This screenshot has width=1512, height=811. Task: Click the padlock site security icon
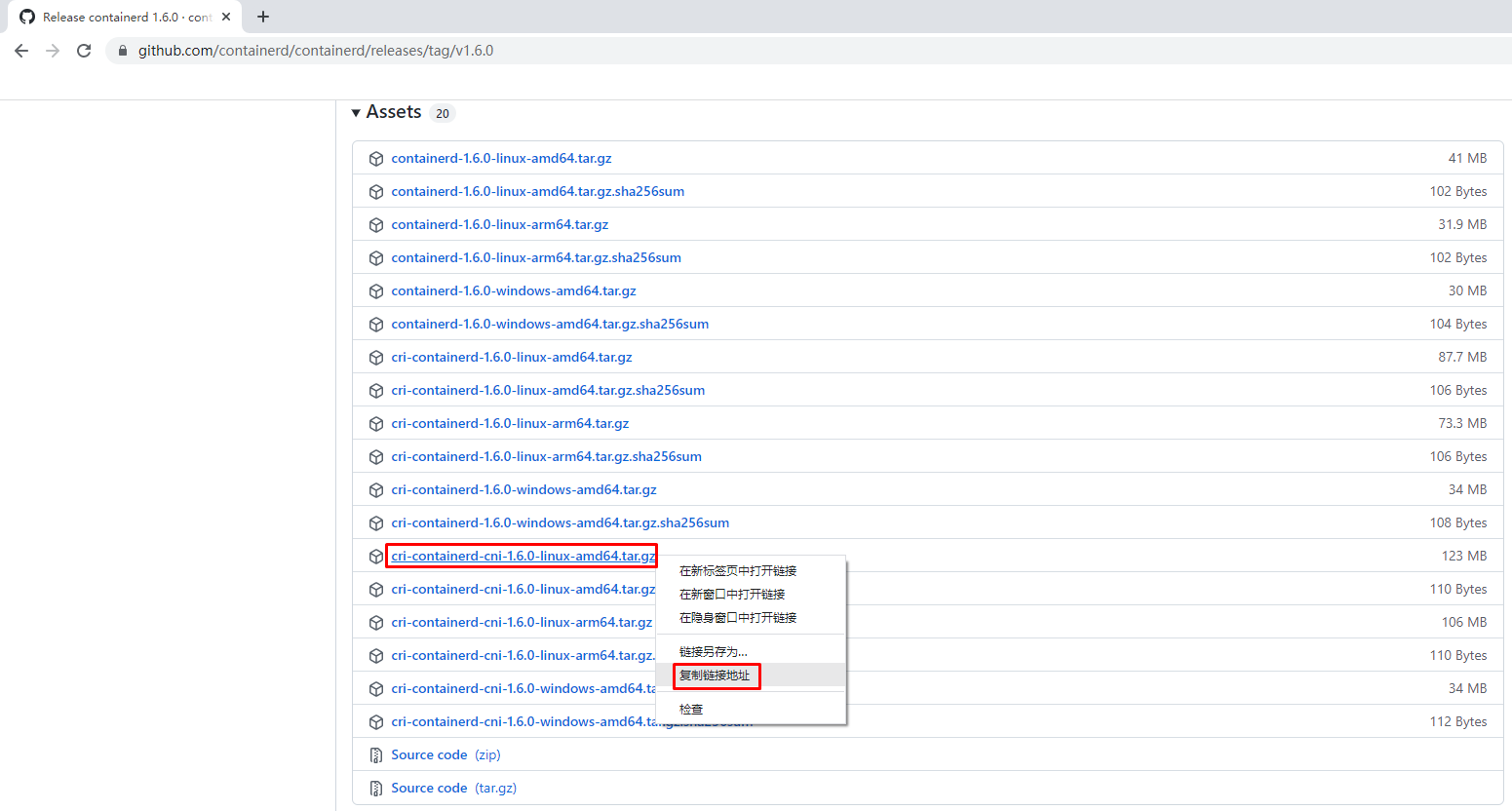point(123,51)
